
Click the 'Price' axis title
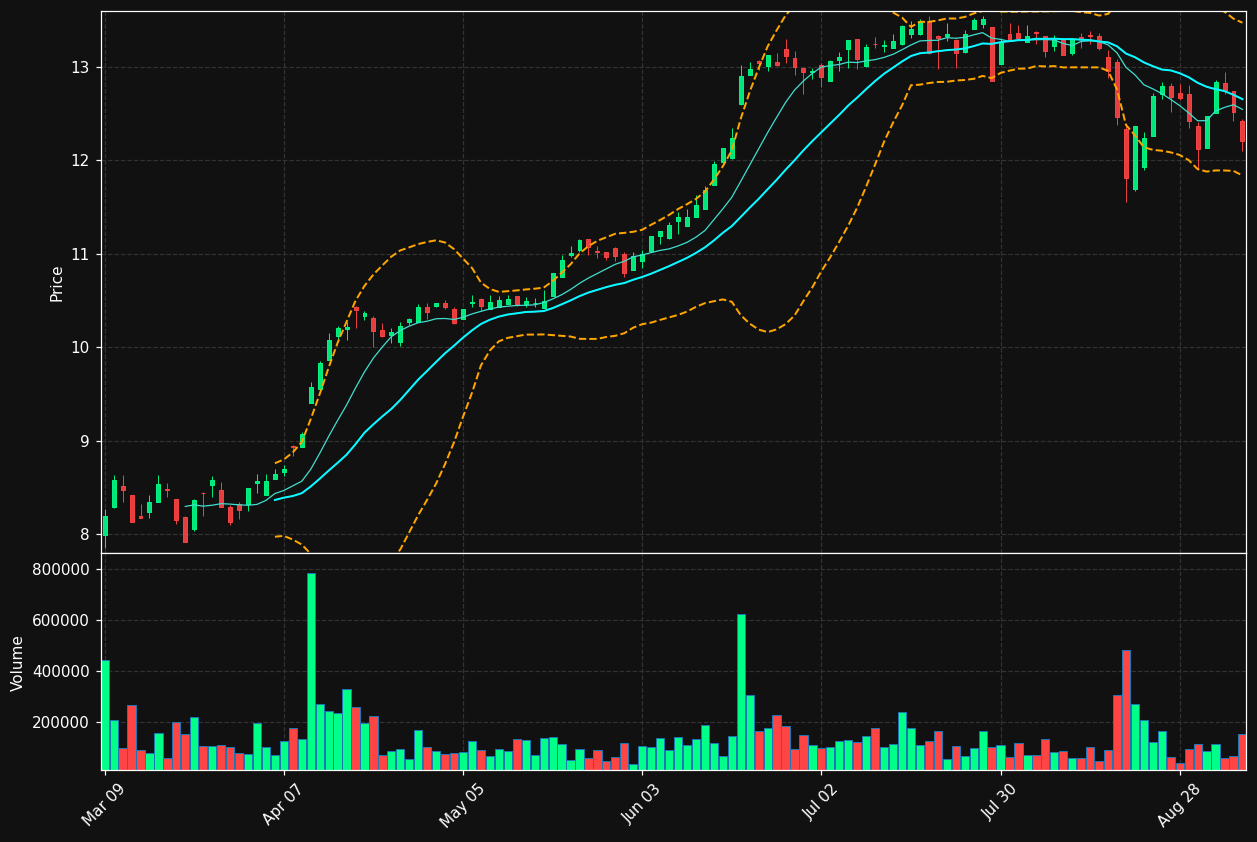click(x=57, y=283)
